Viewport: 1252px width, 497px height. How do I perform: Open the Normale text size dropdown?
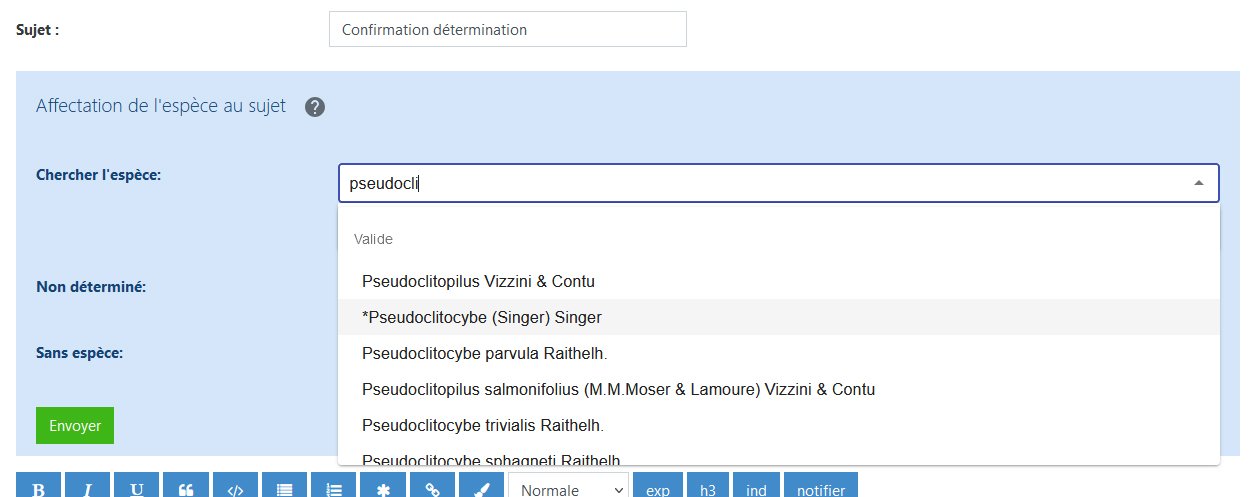(568, 489)
